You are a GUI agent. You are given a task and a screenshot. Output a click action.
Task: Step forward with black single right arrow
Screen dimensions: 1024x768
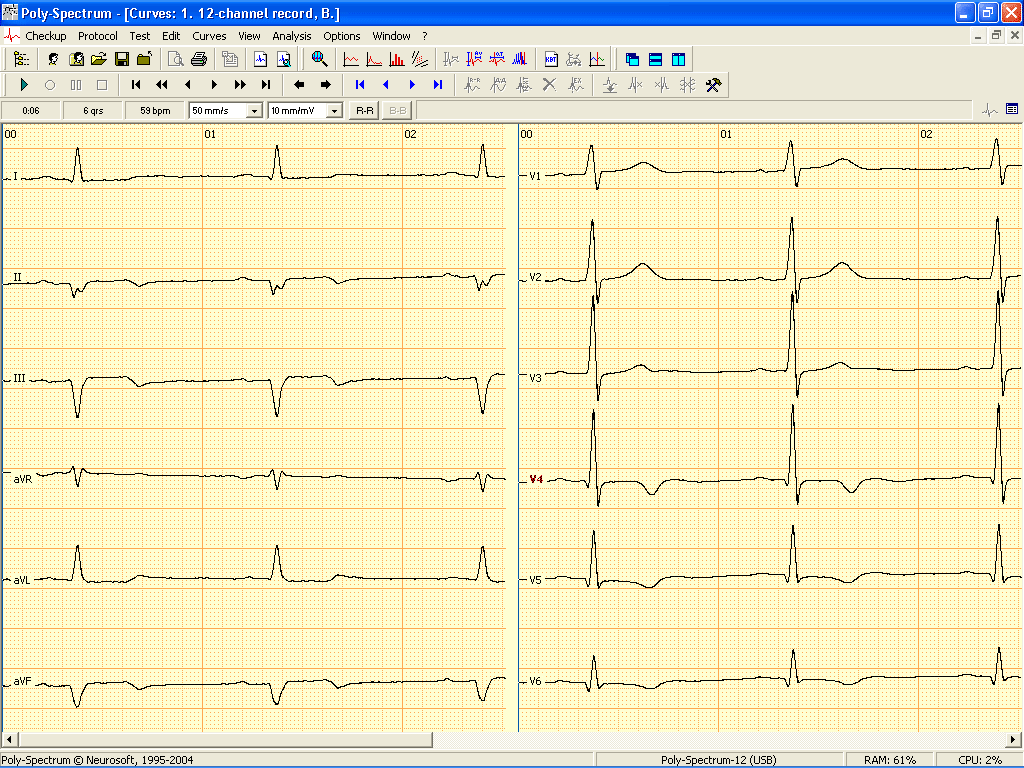point(214,85)
